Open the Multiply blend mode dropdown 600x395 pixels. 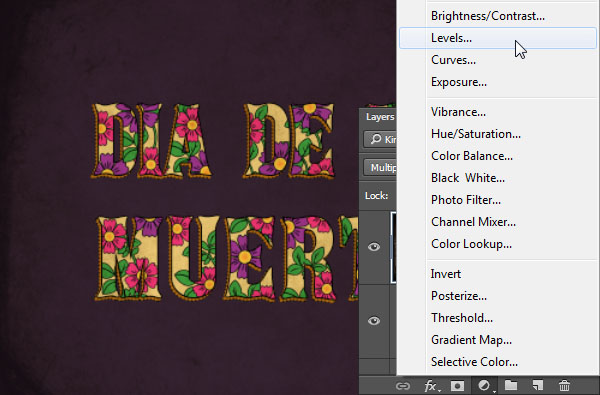[x=380, y=168]
